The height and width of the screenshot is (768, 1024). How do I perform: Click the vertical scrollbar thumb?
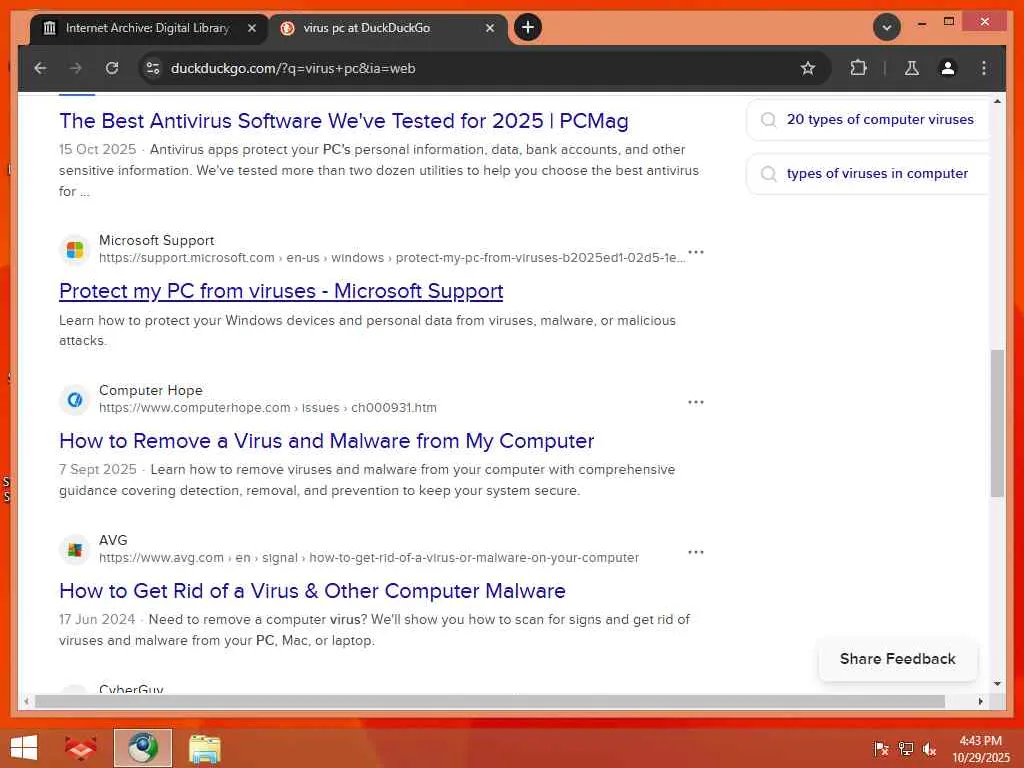pos(997,423)
